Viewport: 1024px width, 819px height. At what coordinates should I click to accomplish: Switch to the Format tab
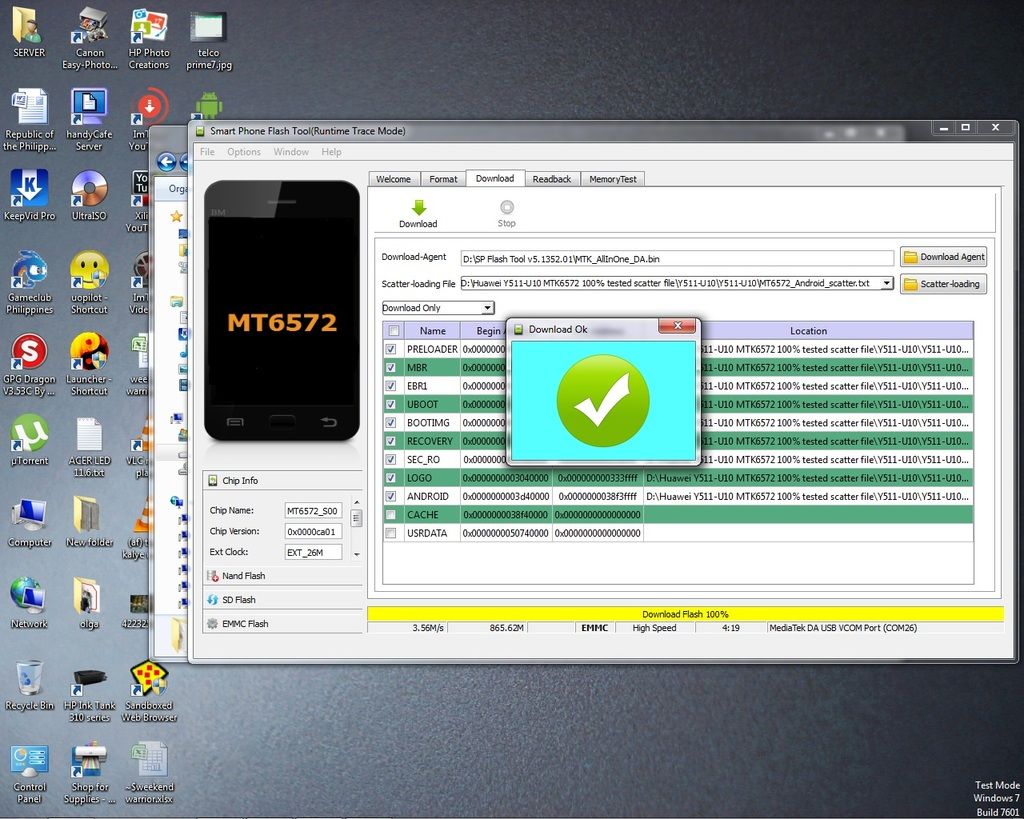(x=443, y=179)
